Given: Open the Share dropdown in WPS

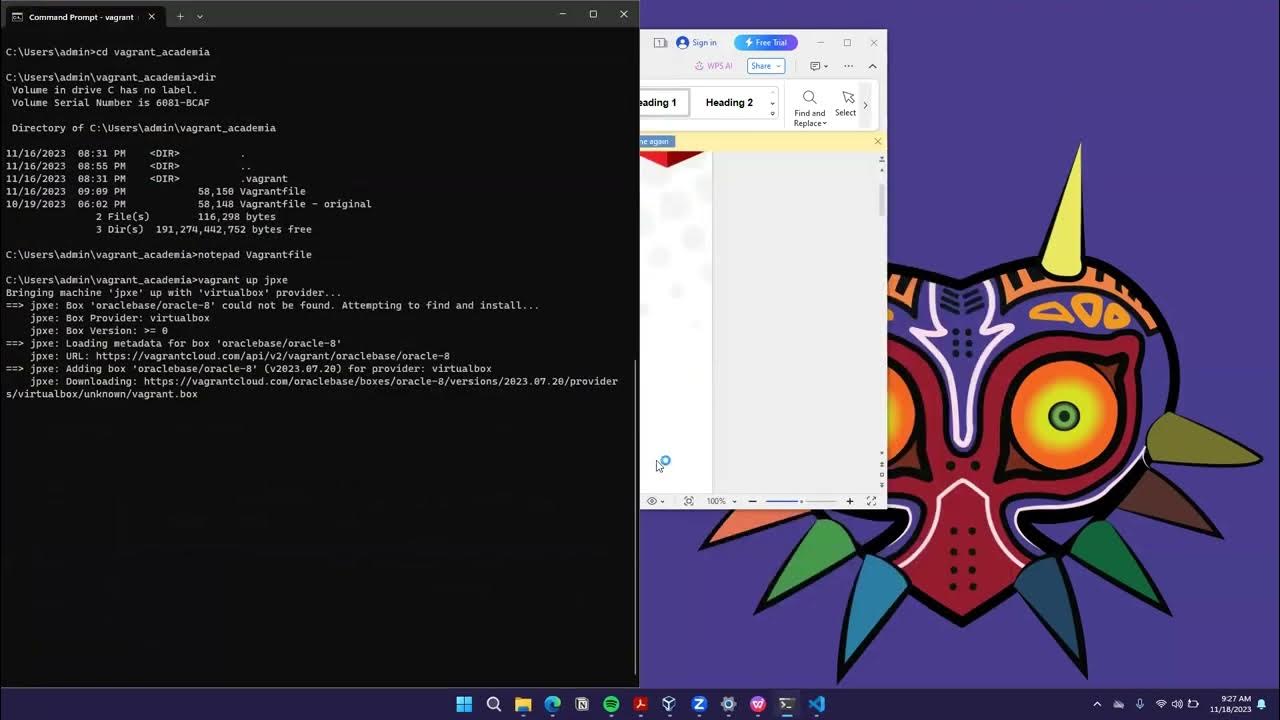Looking at the screenshot, I should click(765, 66).
